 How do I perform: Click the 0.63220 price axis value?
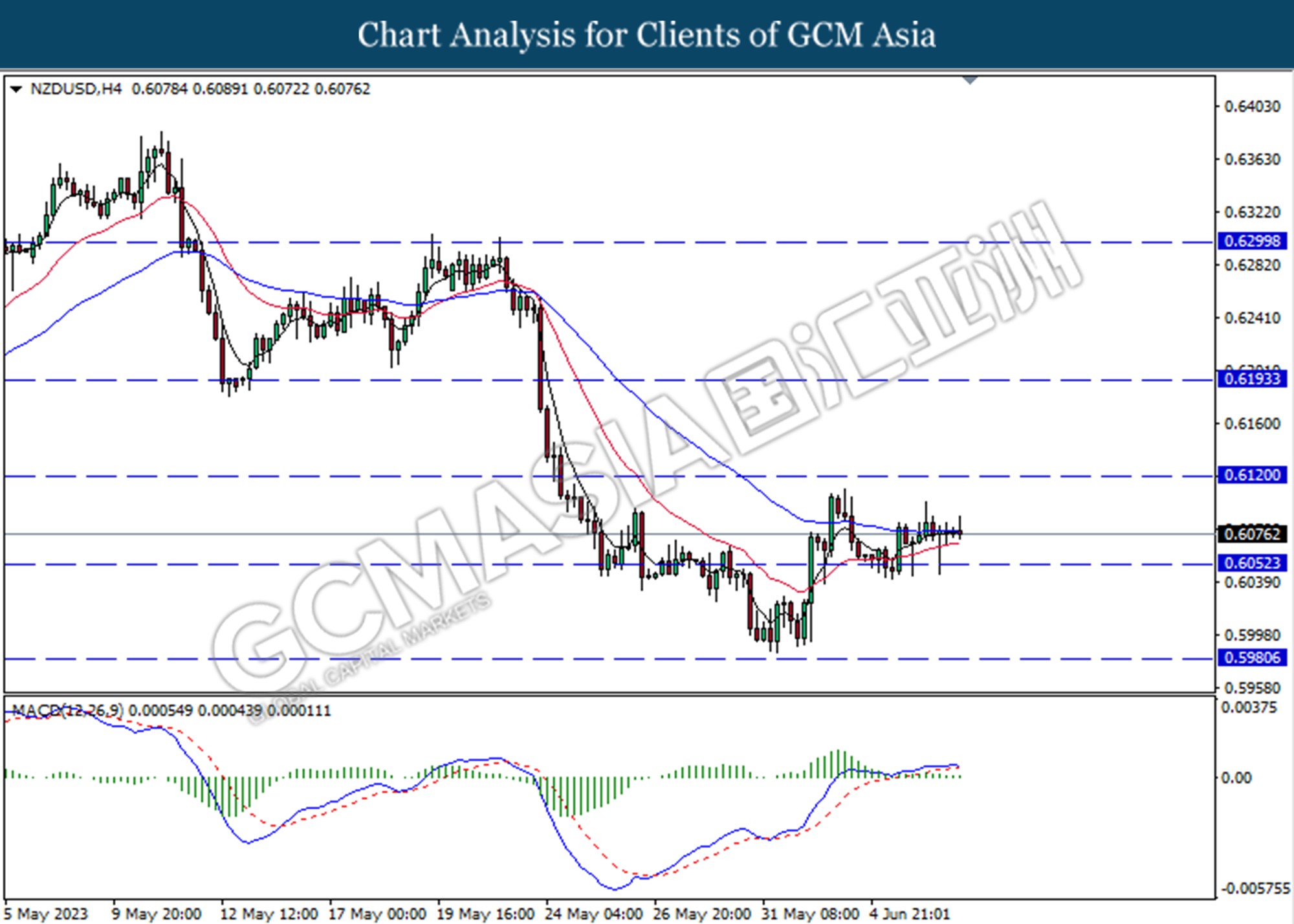[1253, 212]
